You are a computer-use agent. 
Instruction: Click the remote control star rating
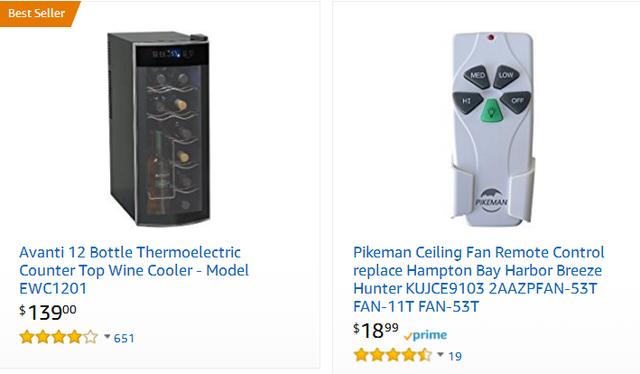tap(393, 355)
